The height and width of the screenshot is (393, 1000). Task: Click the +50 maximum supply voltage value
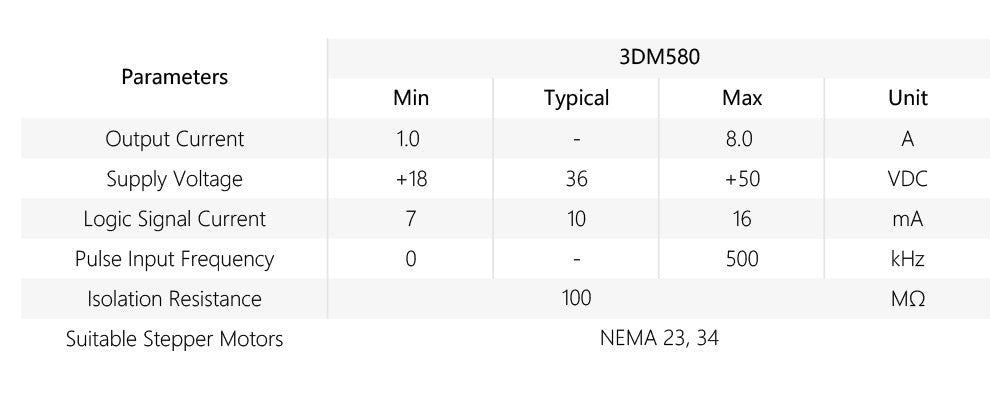coord(742,179)
